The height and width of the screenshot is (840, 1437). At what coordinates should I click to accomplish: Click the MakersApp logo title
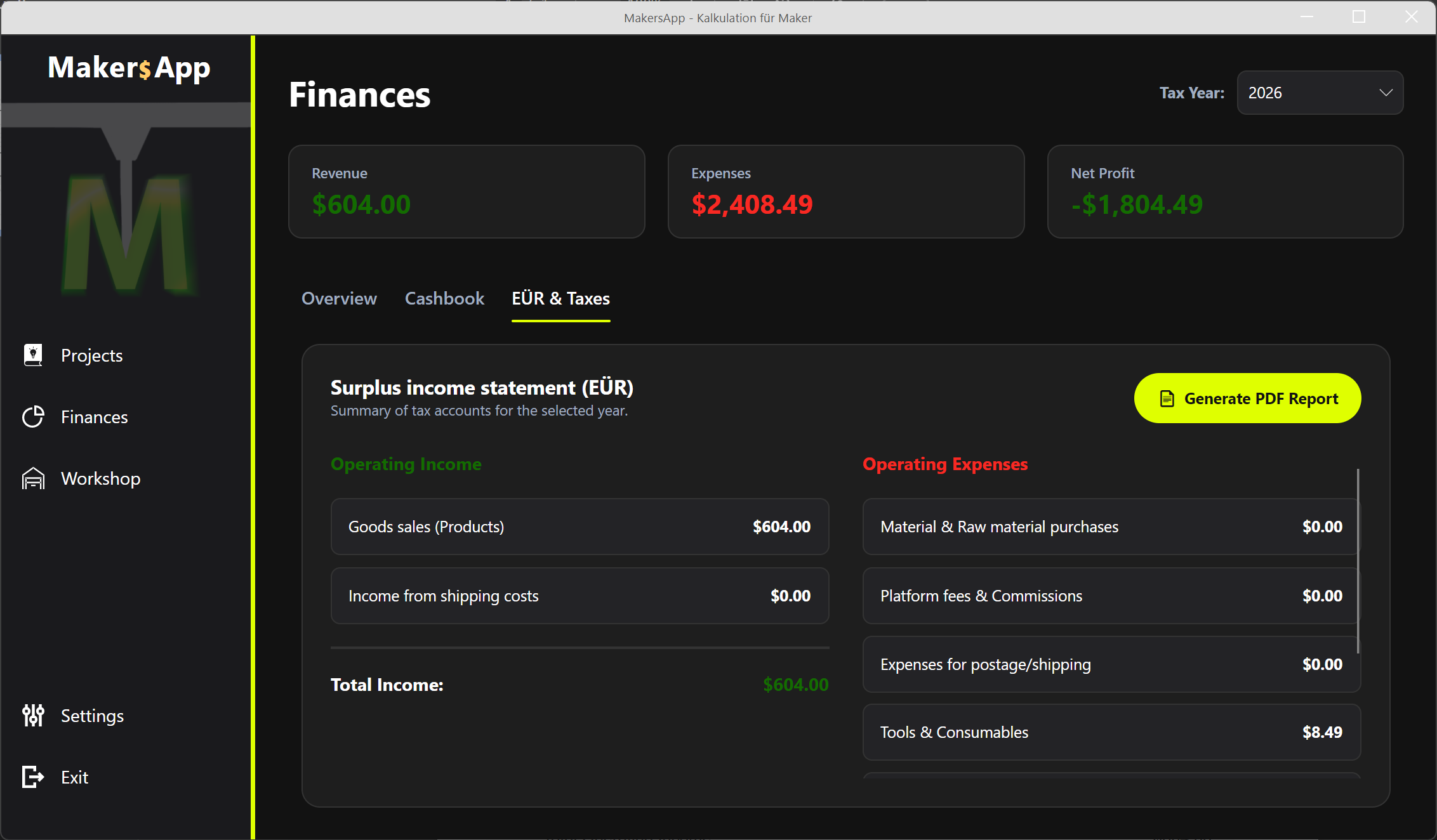point(129,68)
